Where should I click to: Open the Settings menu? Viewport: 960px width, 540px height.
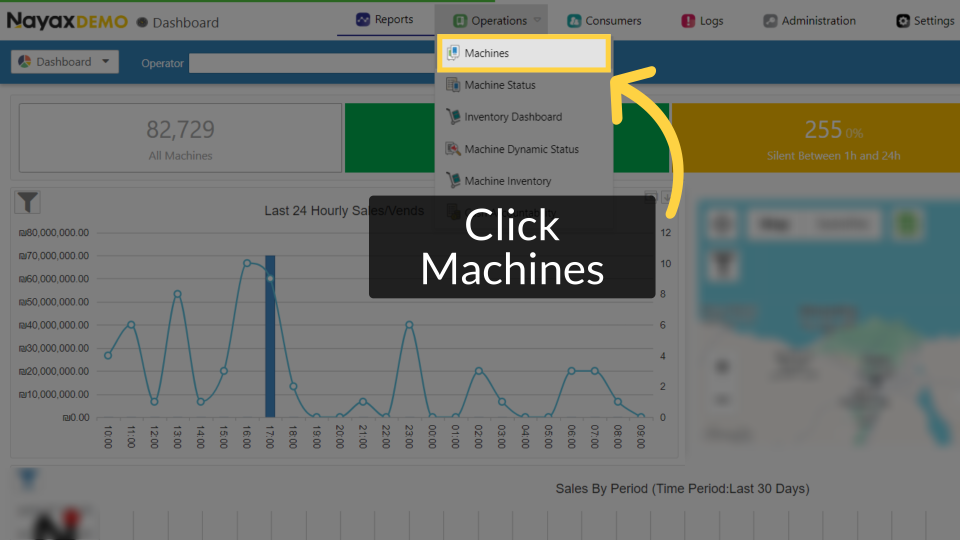click(925, 20)
